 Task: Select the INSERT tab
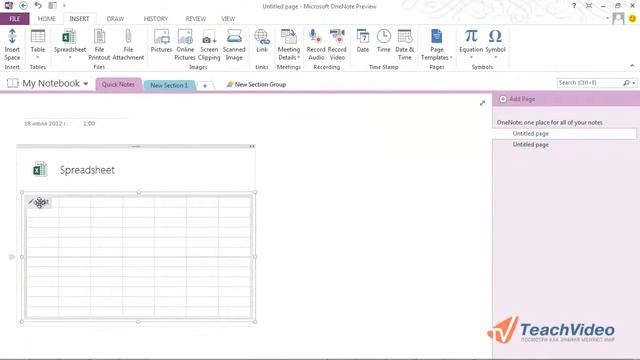[79, 19]
